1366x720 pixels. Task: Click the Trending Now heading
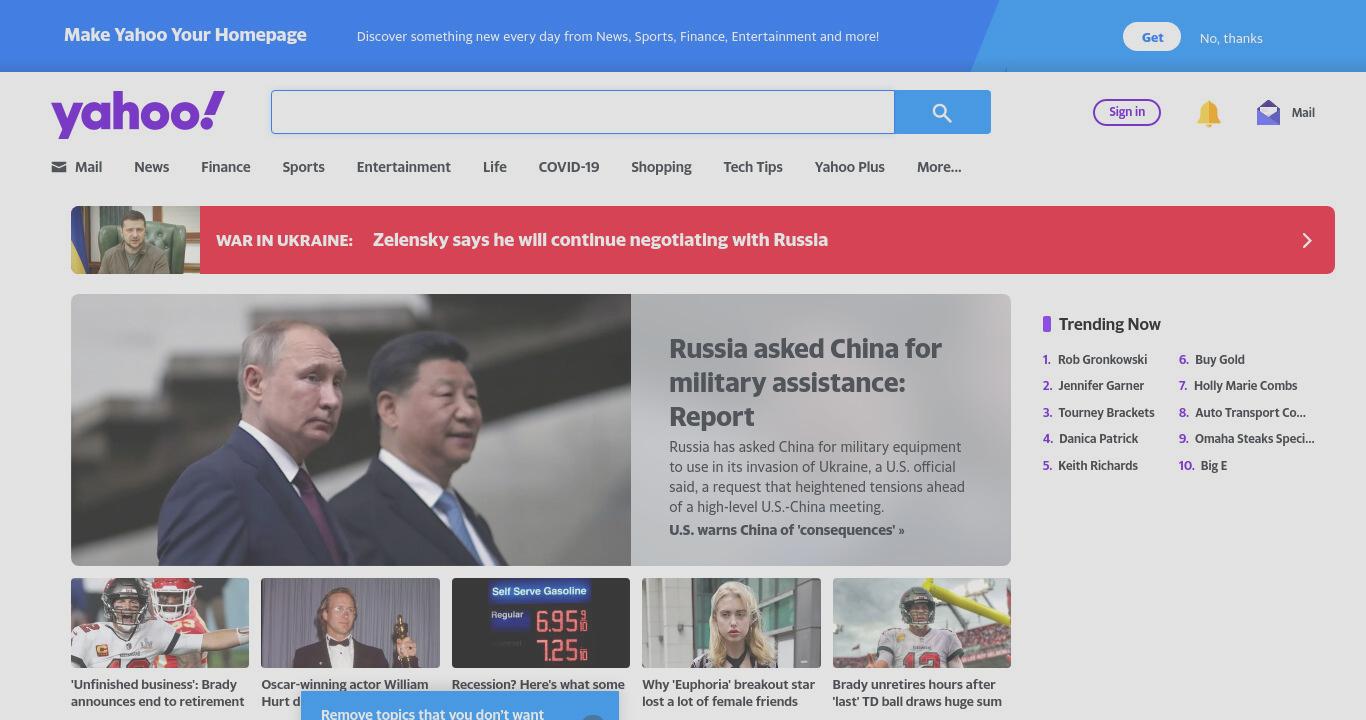coord(1110,324)
